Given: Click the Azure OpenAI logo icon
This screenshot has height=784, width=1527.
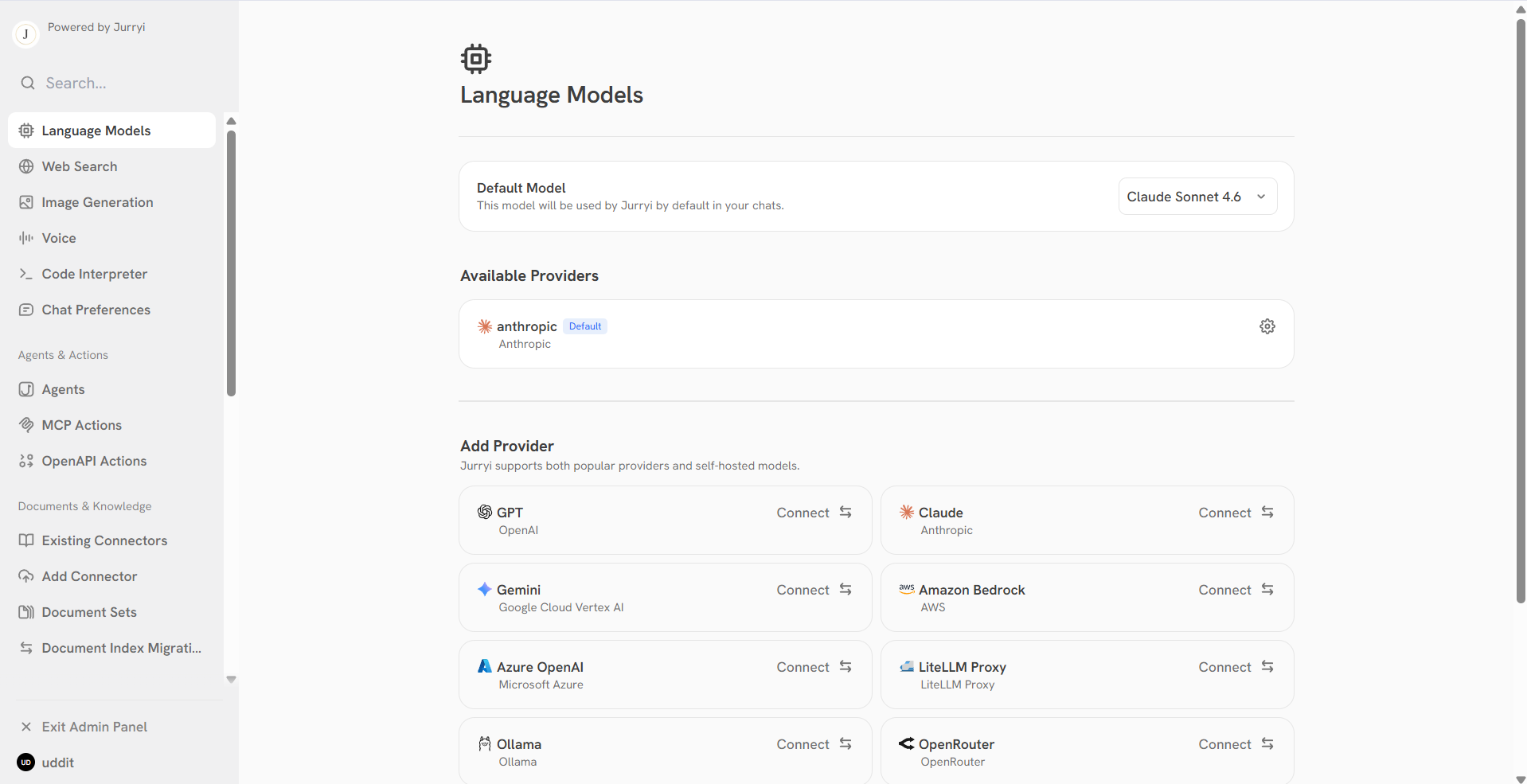Looking at the screenshot, I should [484, 666].
